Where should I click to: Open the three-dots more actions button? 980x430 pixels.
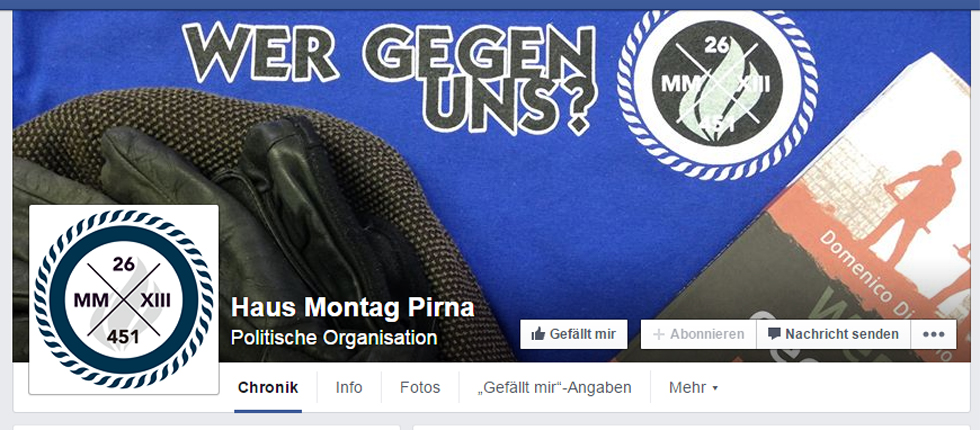(934, 334)
